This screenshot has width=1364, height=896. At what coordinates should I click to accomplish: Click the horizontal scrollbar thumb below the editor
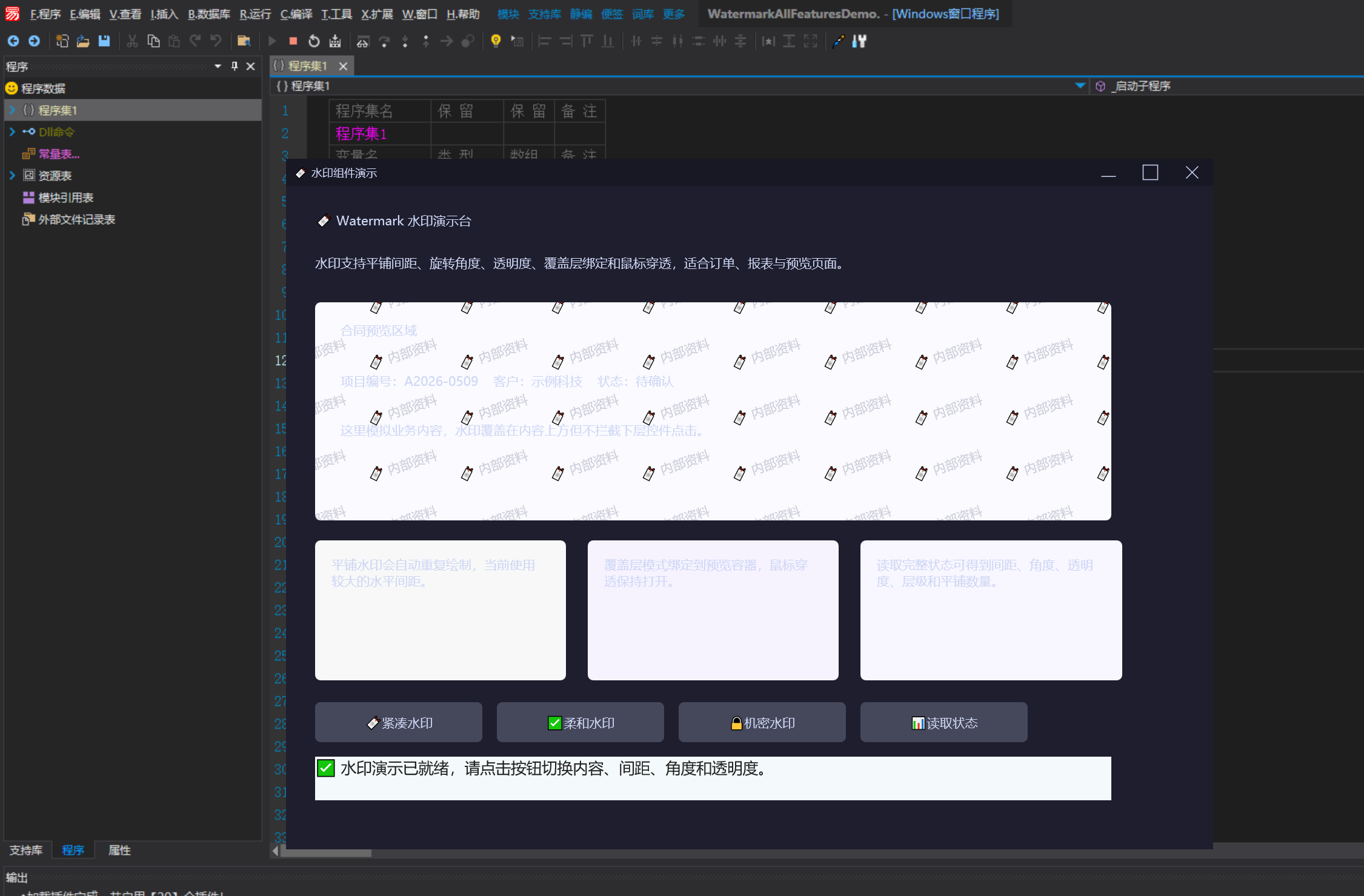(327, 852)
